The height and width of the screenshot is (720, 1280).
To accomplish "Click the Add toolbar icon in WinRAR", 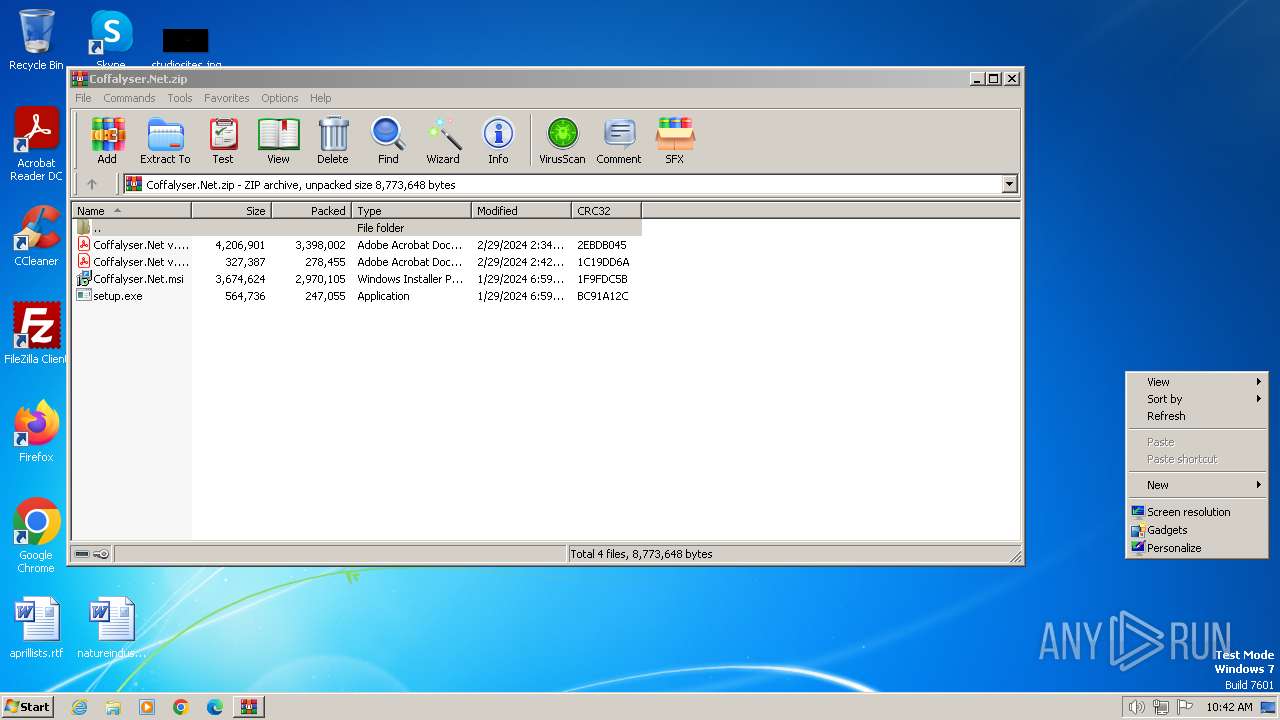I will (107, 141).
